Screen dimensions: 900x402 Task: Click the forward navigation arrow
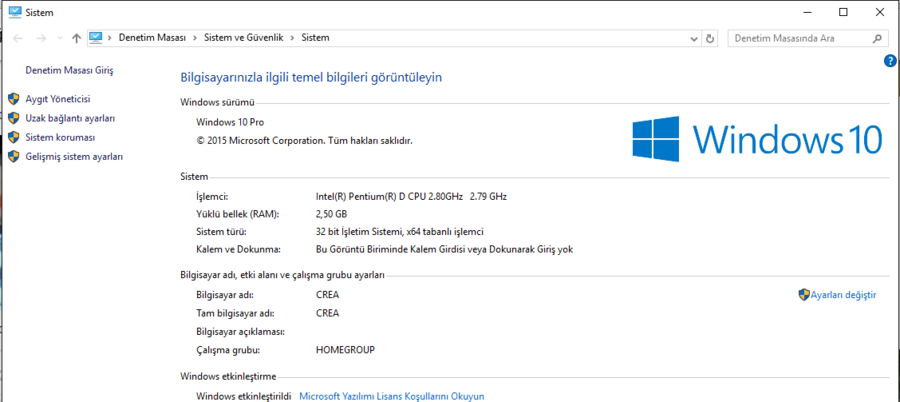[41, 38]
